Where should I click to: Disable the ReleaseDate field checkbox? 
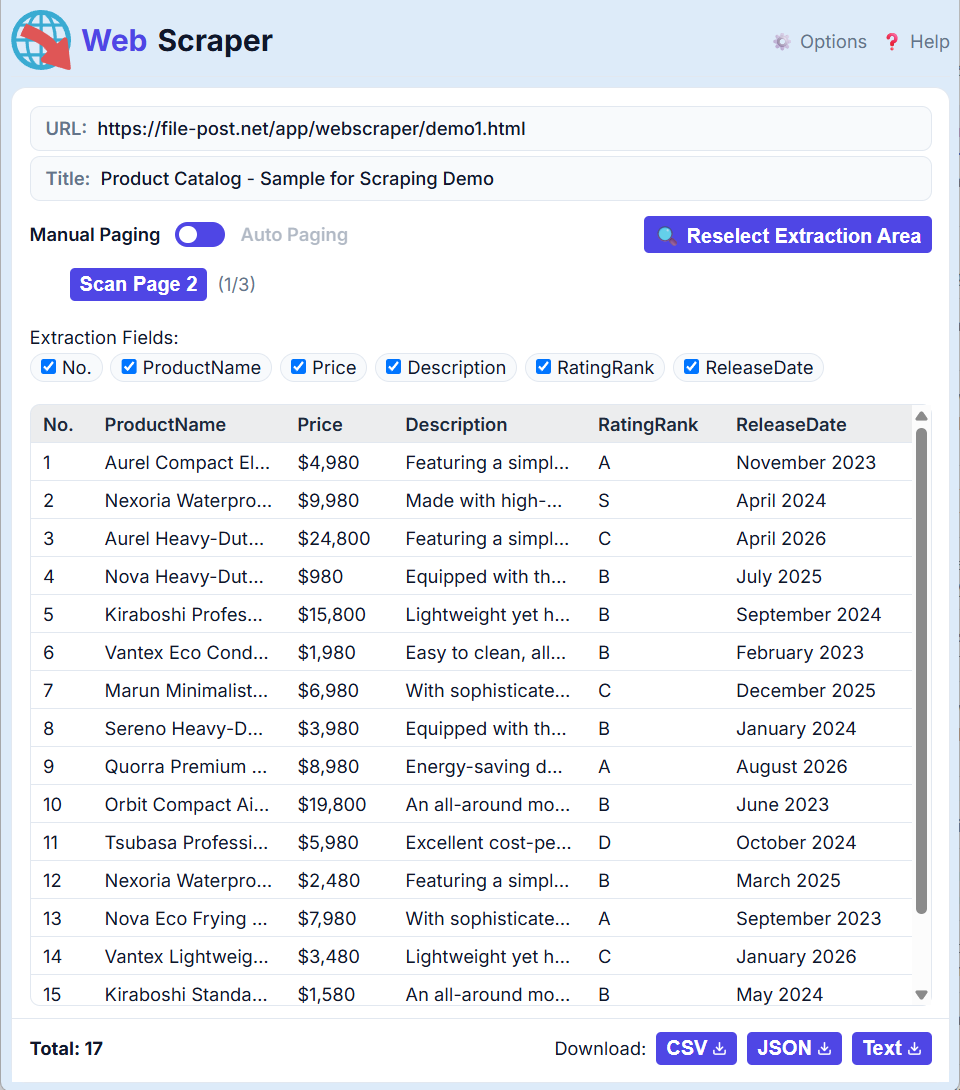[x=691, y=366]
